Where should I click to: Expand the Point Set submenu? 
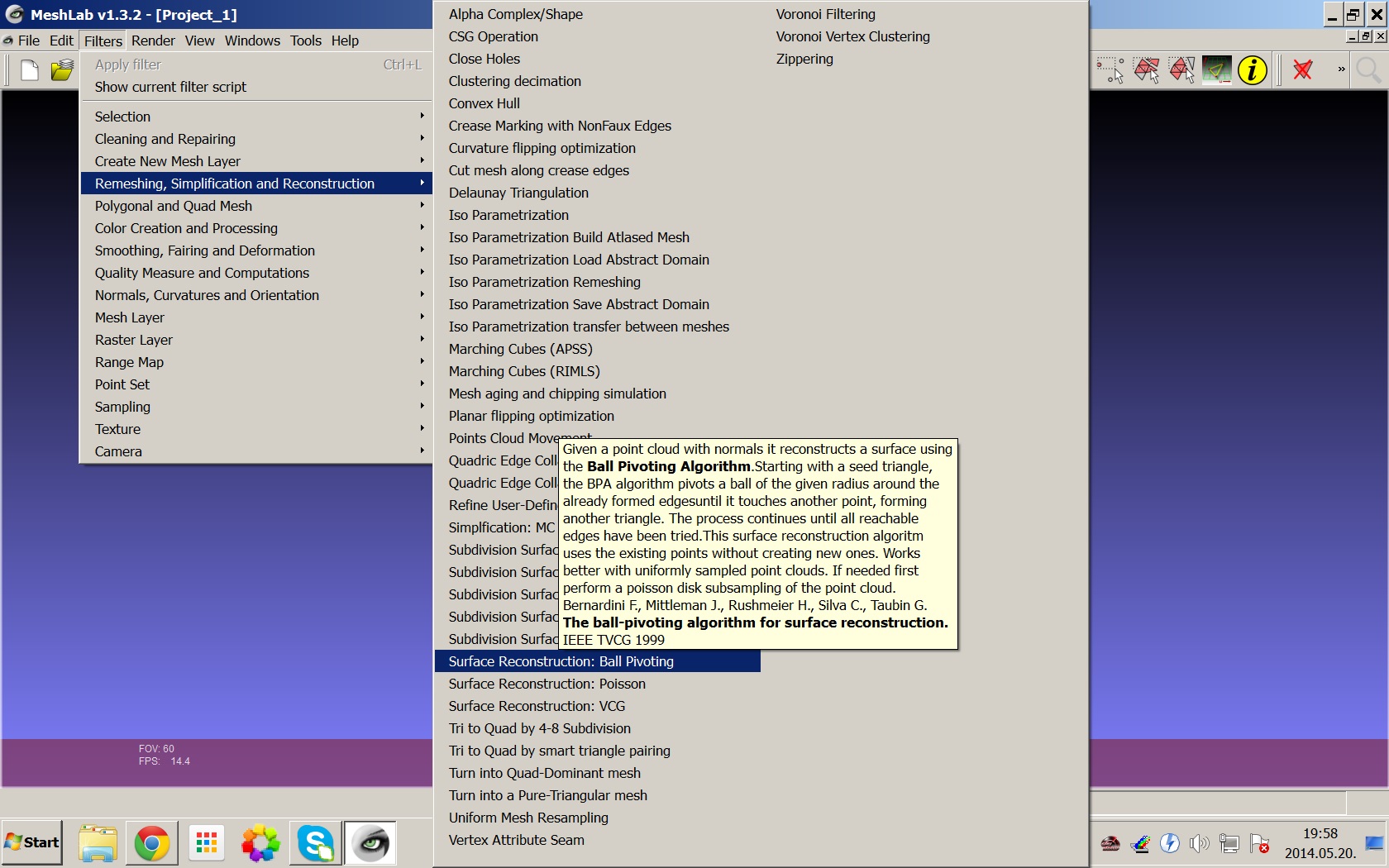click(256, 384)
